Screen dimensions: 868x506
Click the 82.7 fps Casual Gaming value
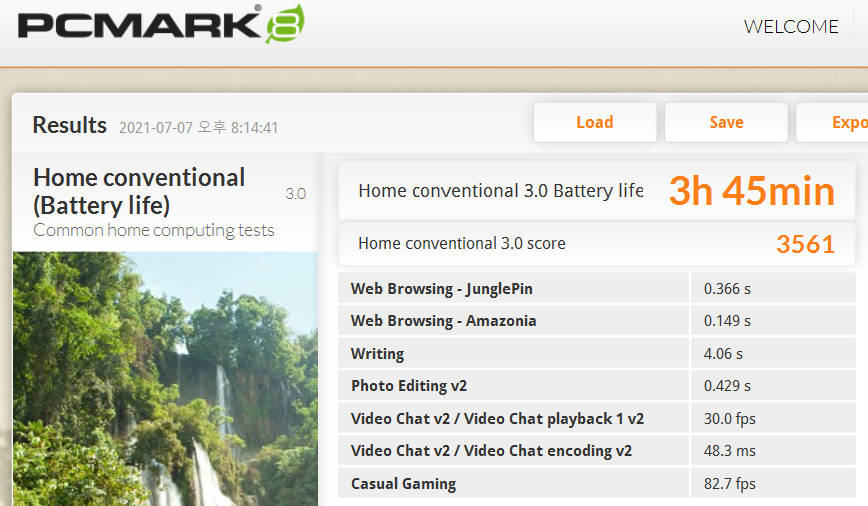[730, 484]
